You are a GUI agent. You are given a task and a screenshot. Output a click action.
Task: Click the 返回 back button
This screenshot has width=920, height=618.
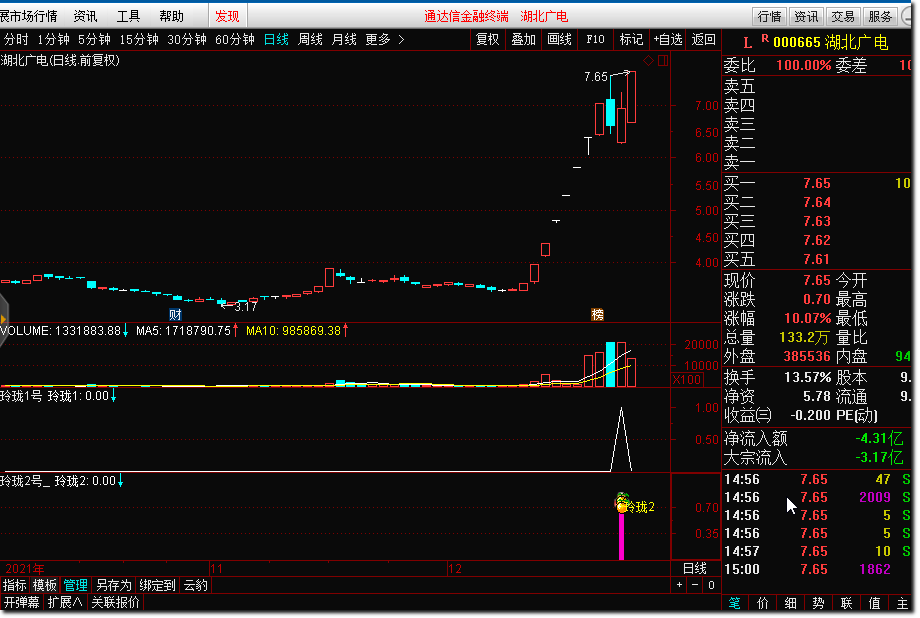click(703, 39)
